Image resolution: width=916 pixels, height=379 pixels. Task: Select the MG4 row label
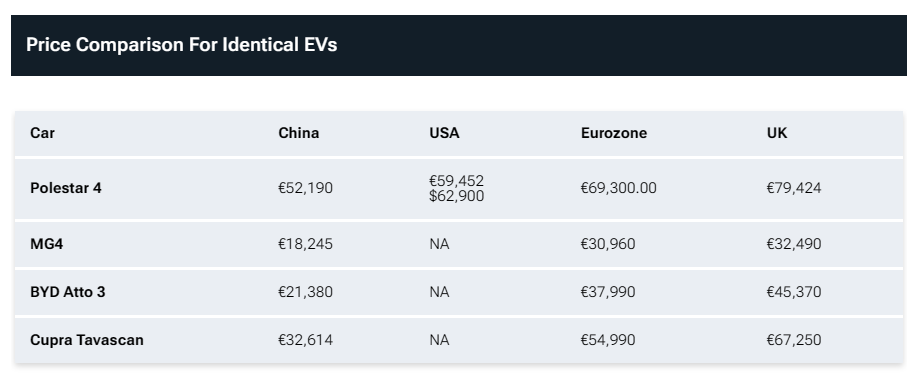pyautogui.click(x=47, y=244)
